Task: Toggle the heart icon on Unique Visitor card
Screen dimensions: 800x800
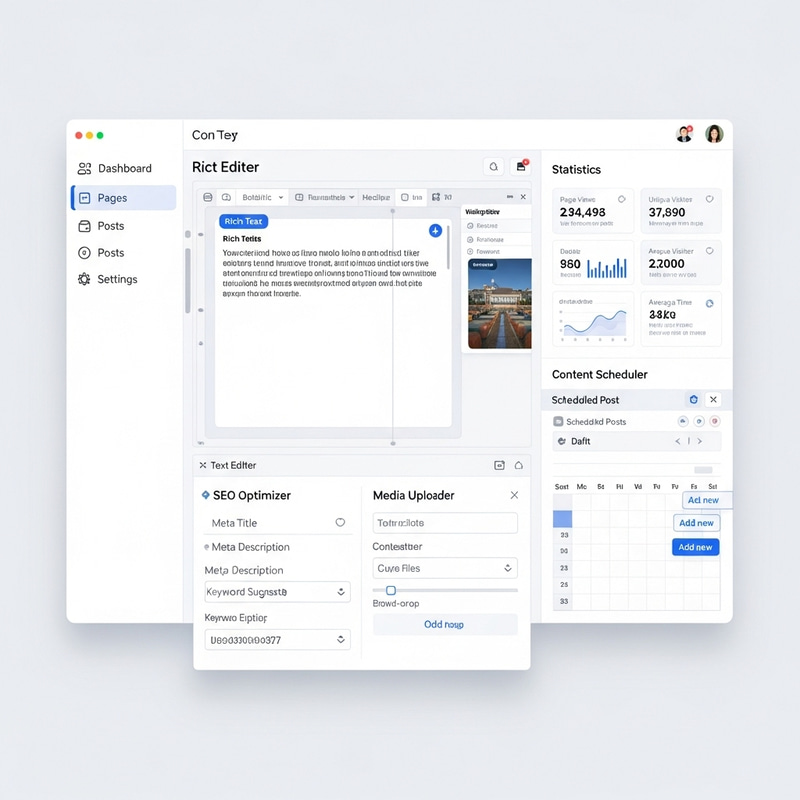Action: 709,199
